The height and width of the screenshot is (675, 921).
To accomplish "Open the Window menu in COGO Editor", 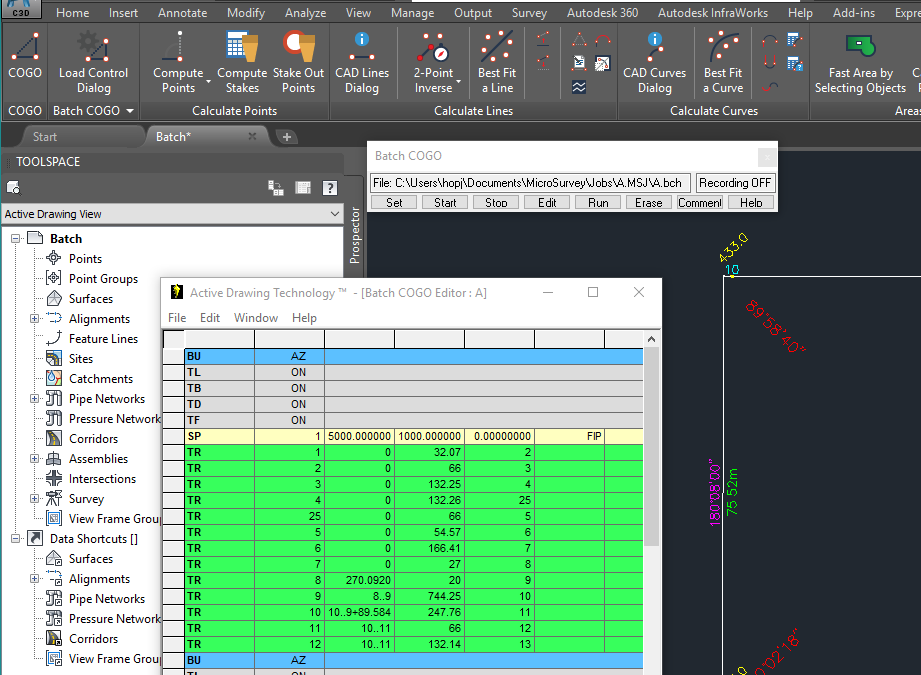I will pyautogui.click(x=256, y=318).
